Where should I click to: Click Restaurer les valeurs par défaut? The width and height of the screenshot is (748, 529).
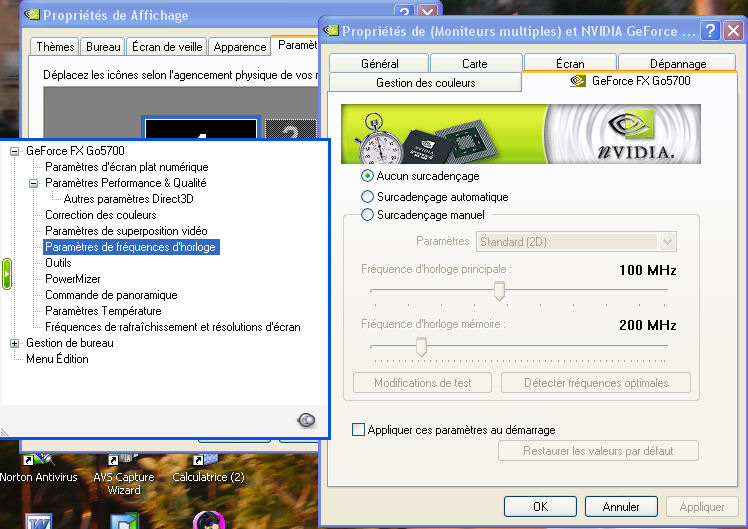(x=598, y=451)
